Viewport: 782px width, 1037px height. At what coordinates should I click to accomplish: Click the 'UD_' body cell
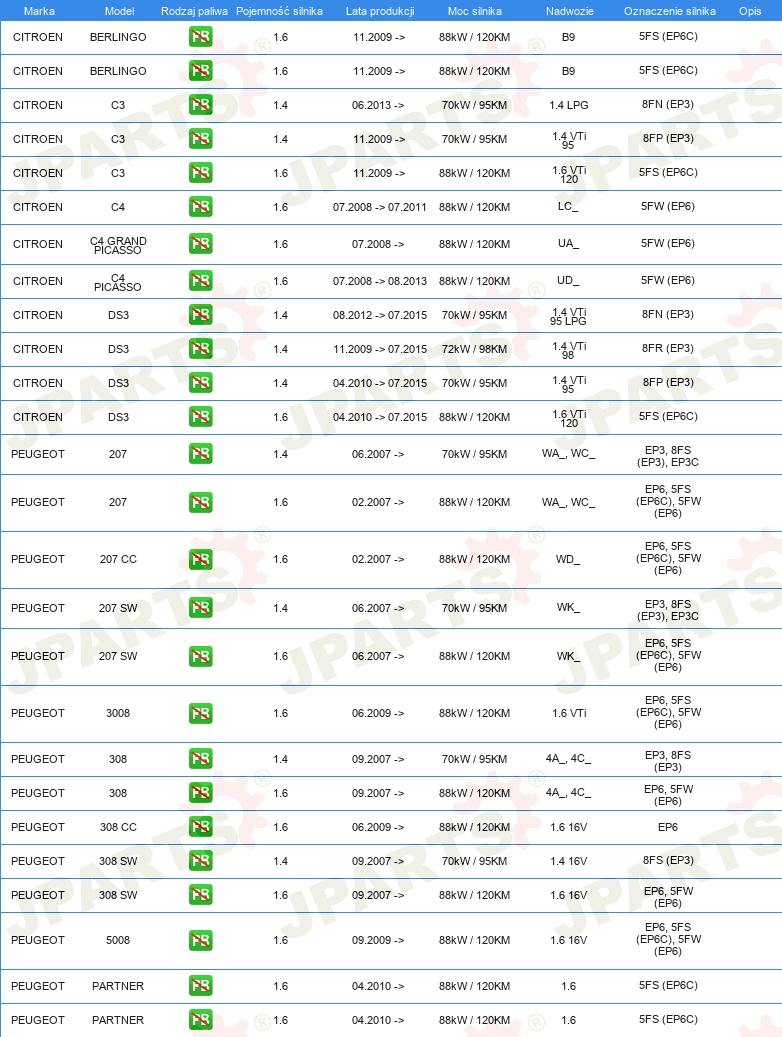click(568, 280)
